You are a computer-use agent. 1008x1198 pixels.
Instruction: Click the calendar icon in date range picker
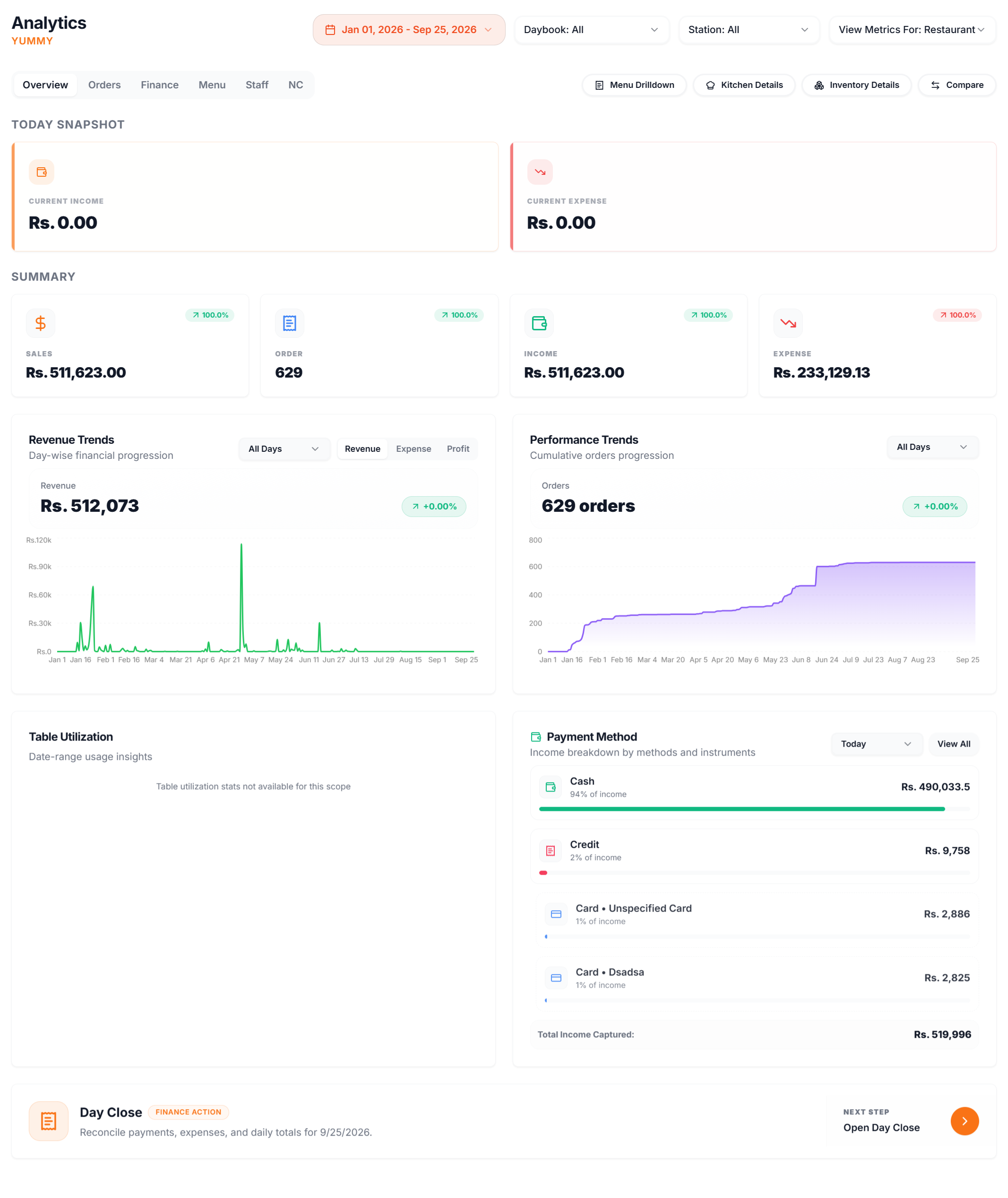click(x=330, y=30)
